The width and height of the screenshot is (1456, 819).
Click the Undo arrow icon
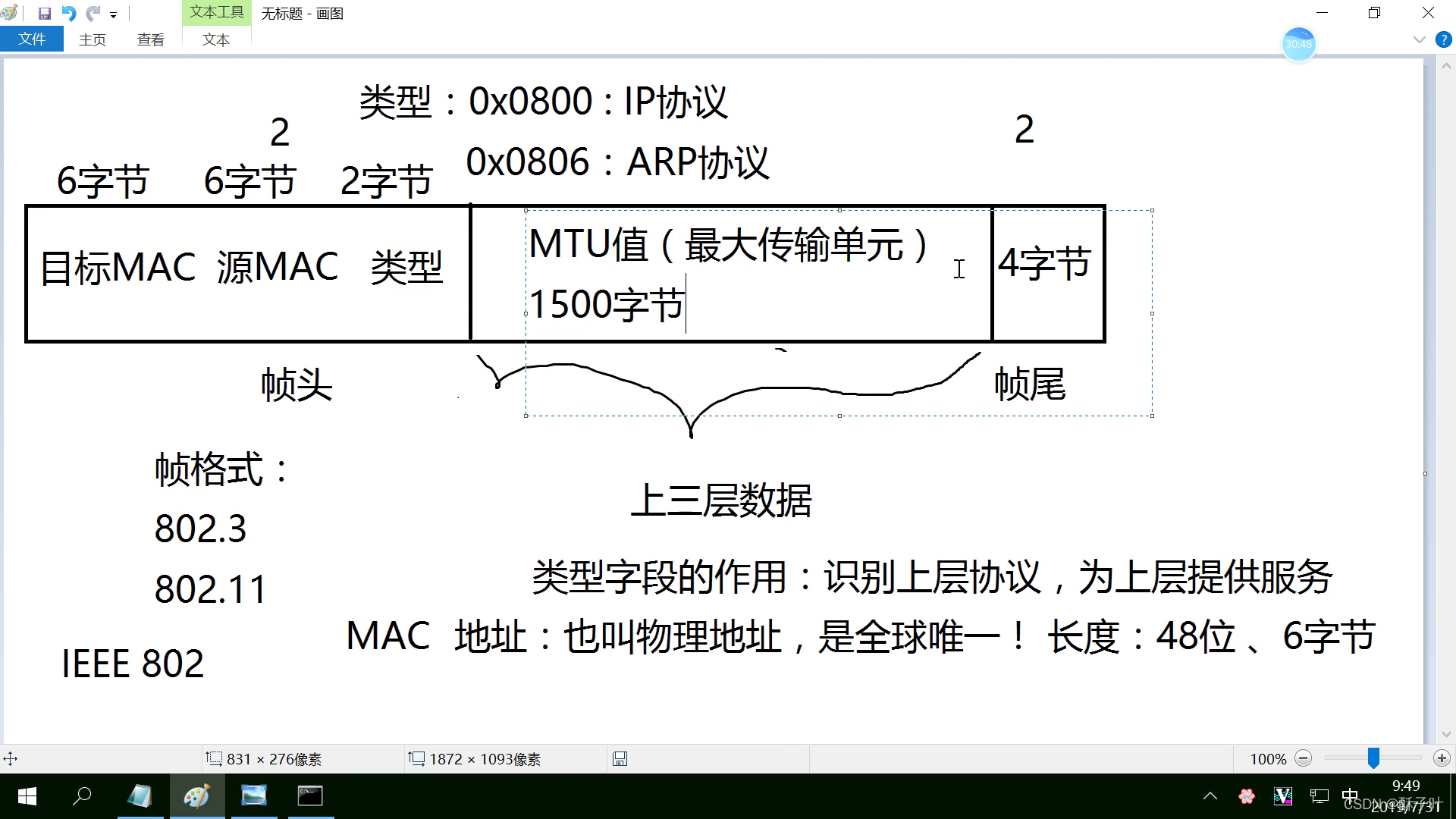(69, 14)
